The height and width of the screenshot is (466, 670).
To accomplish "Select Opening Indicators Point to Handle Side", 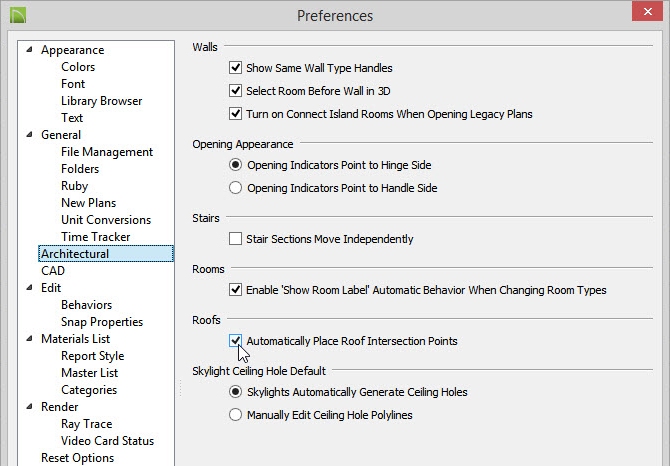I will (235, 188).
